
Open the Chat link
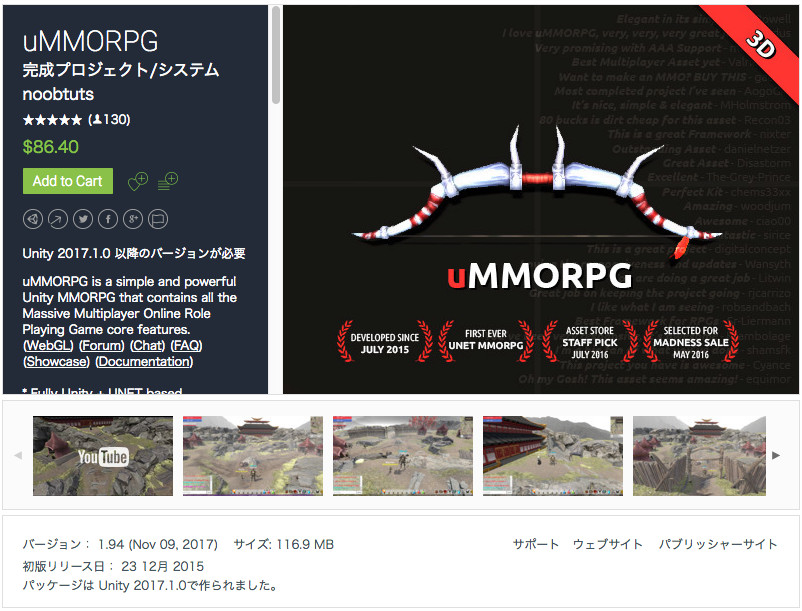(x=148, y=346)
